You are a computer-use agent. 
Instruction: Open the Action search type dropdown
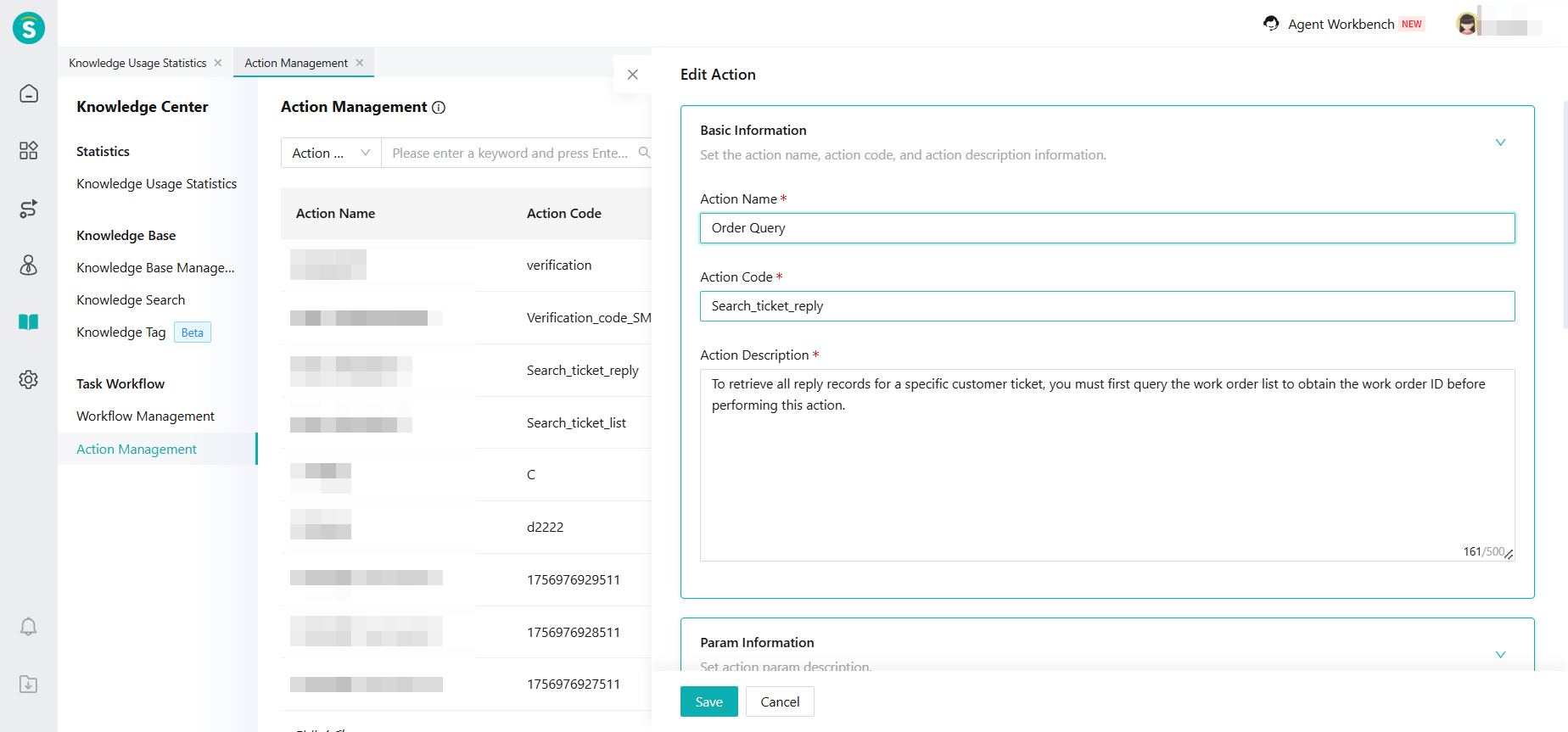[x=331, y=153]
